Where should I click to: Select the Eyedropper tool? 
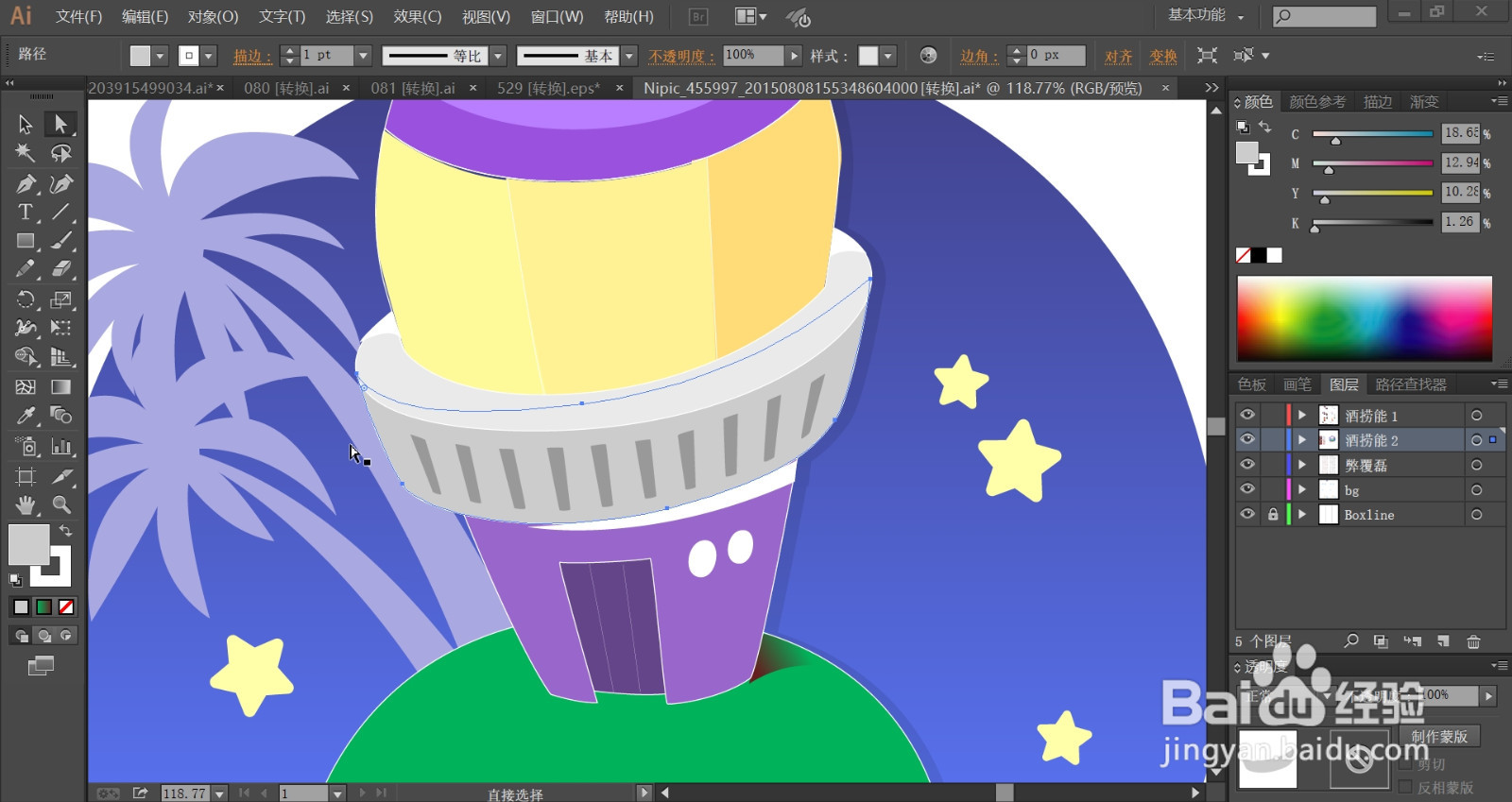pyautogui.click(x=26, y=416)
